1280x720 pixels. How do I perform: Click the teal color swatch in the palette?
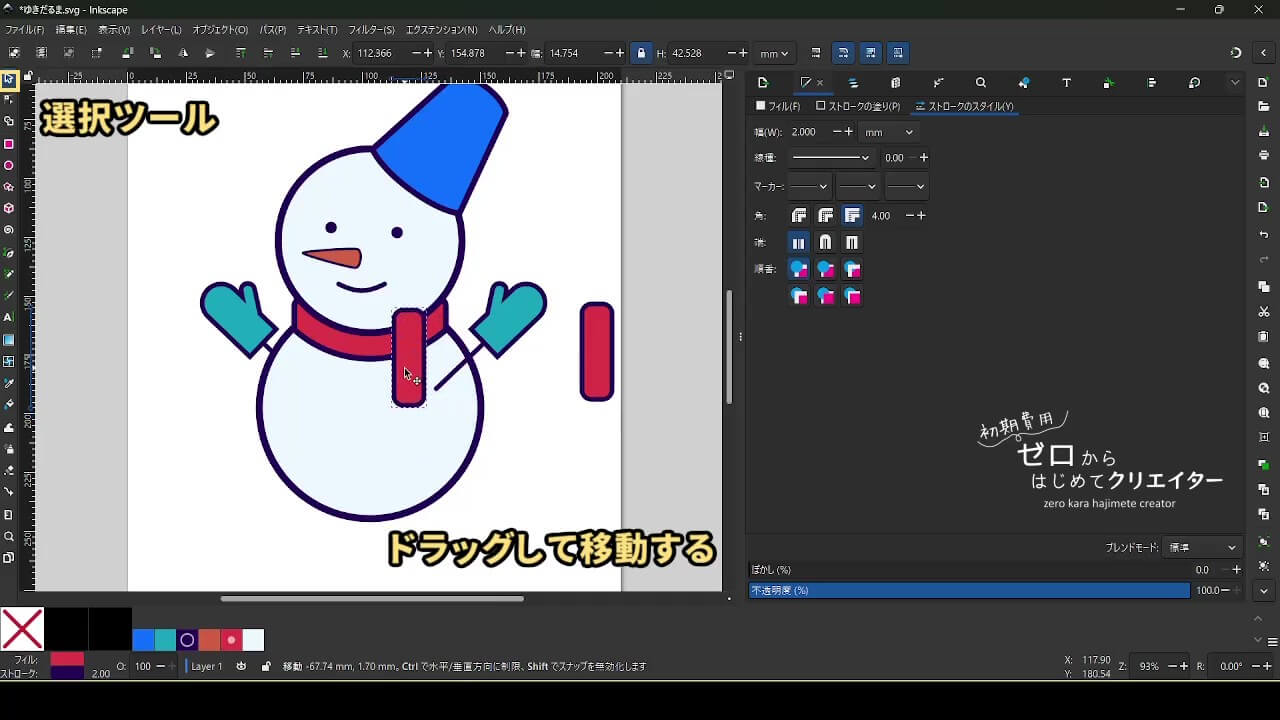[165, 640]
